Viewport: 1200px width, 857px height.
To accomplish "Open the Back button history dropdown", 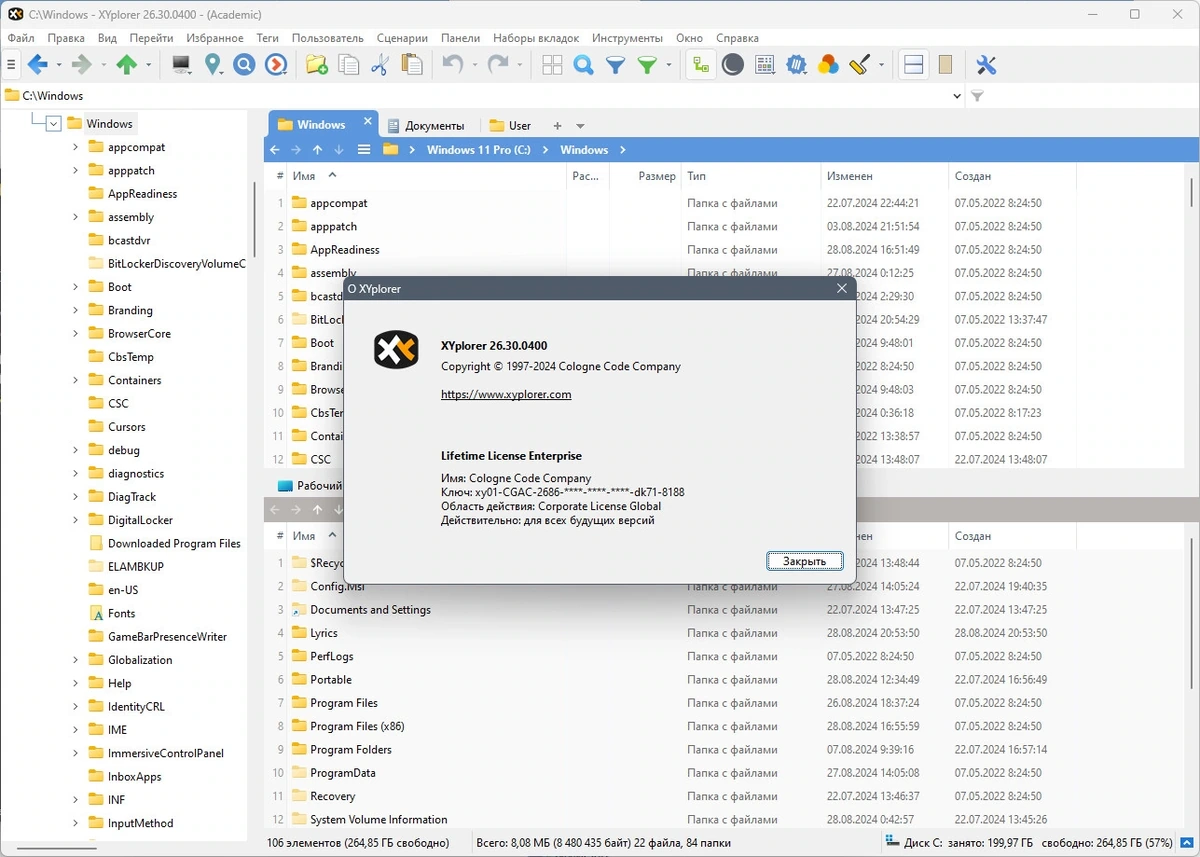I will (x=58, y=65).
